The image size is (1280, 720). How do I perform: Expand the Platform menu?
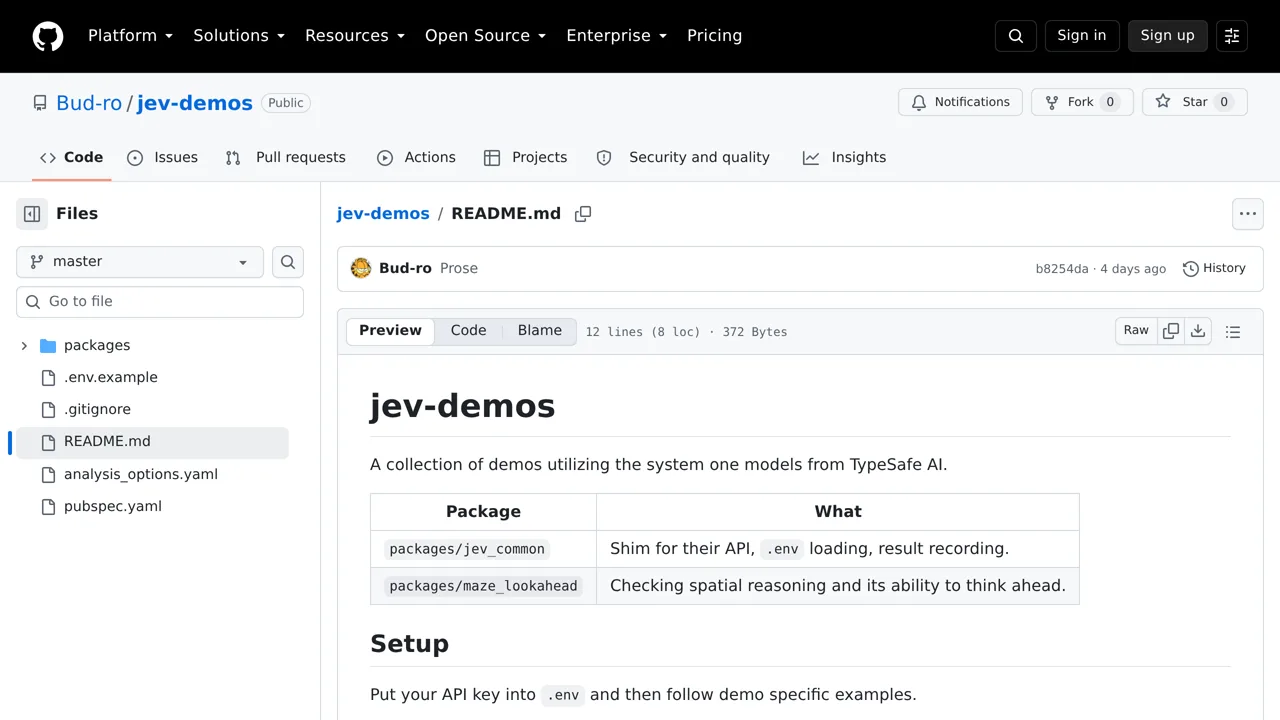click(x=131, y=36)
